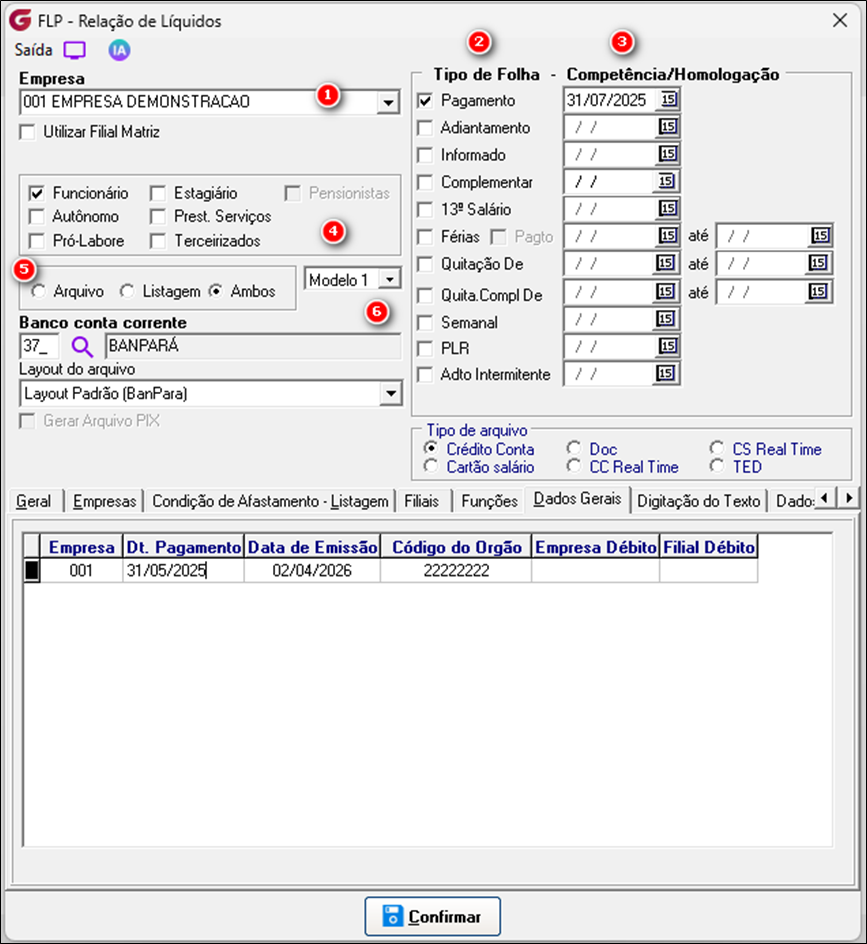The image size is (867, 944).
Task: Click the Saída monitor output icon
Action: pos(75,51)
